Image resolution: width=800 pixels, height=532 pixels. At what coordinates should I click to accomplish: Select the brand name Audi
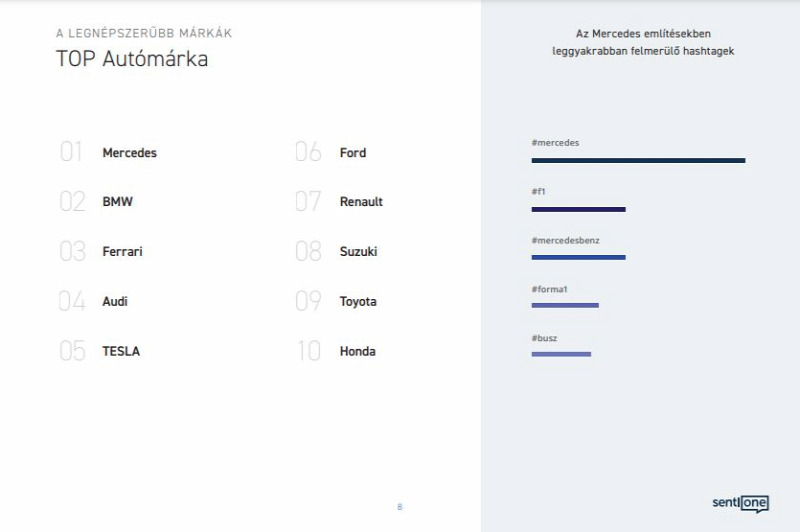pyautogui.click(x=115, y=301)
